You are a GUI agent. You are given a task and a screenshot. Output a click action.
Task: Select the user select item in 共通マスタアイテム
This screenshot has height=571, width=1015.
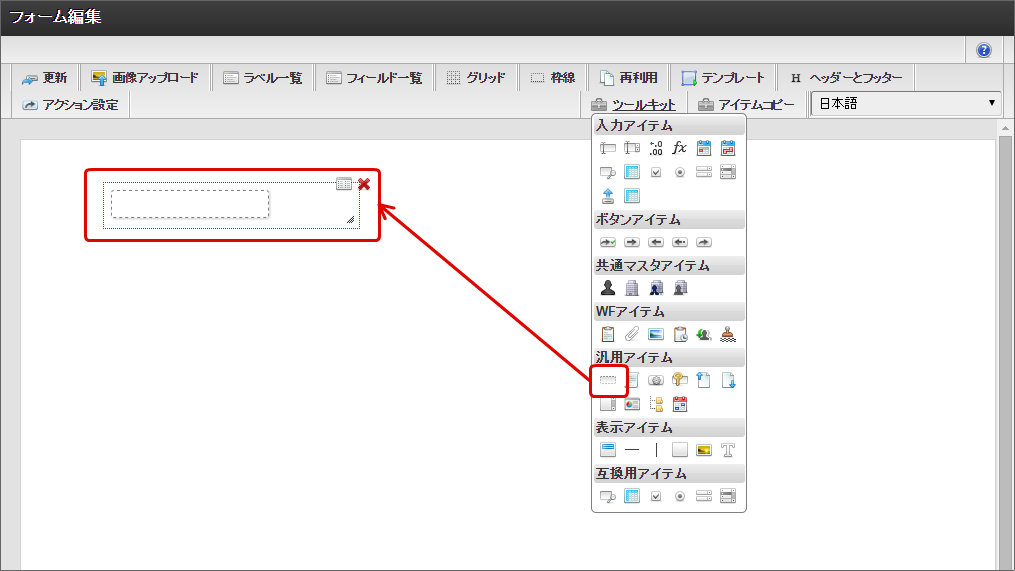607,288
